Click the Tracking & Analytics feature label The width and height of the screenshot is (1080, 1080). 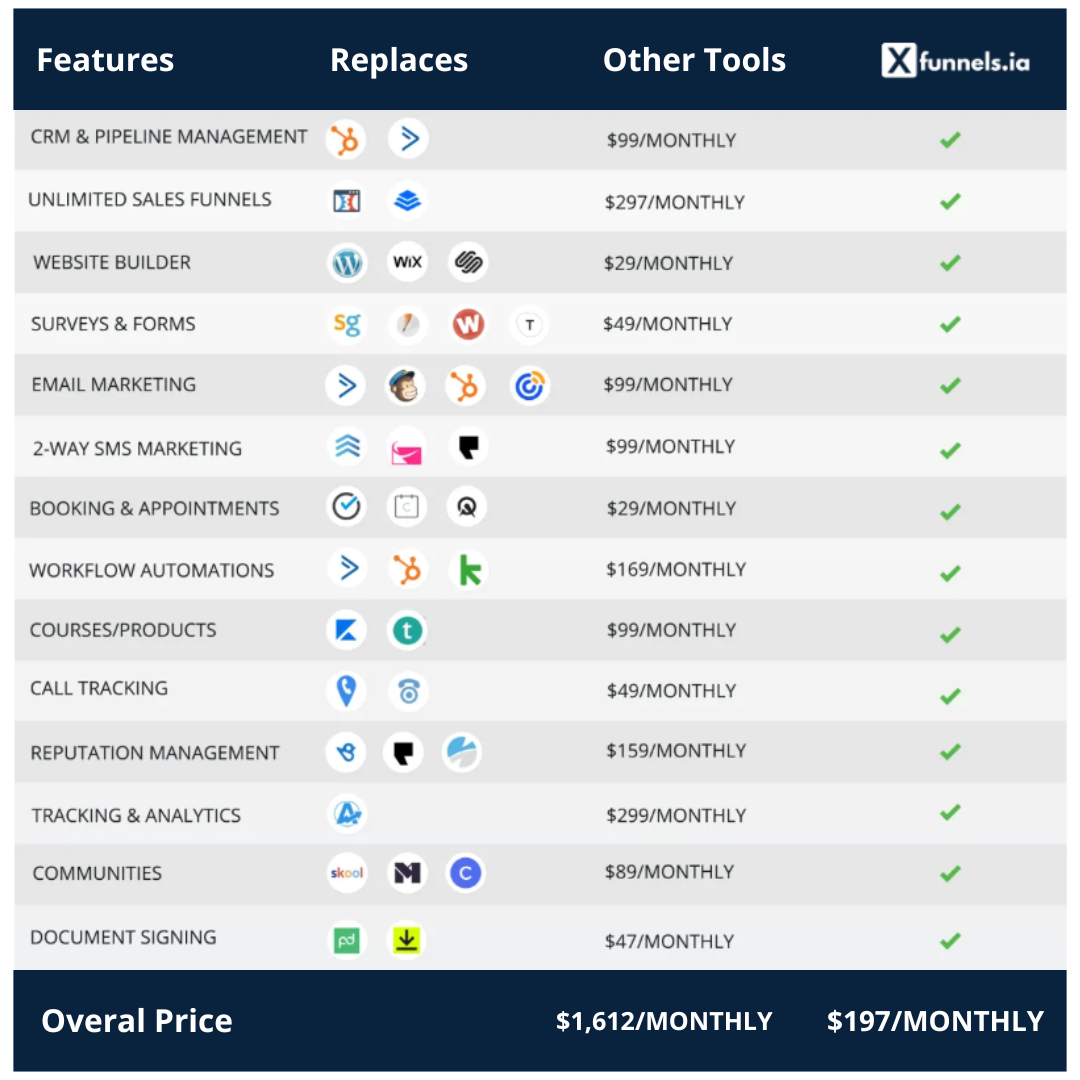point(136,815)
